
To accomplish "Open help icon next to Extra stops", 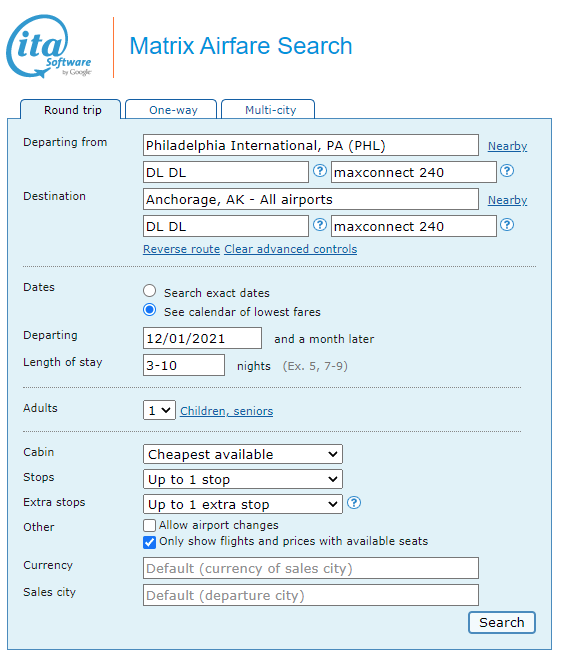I will [354, 502].
